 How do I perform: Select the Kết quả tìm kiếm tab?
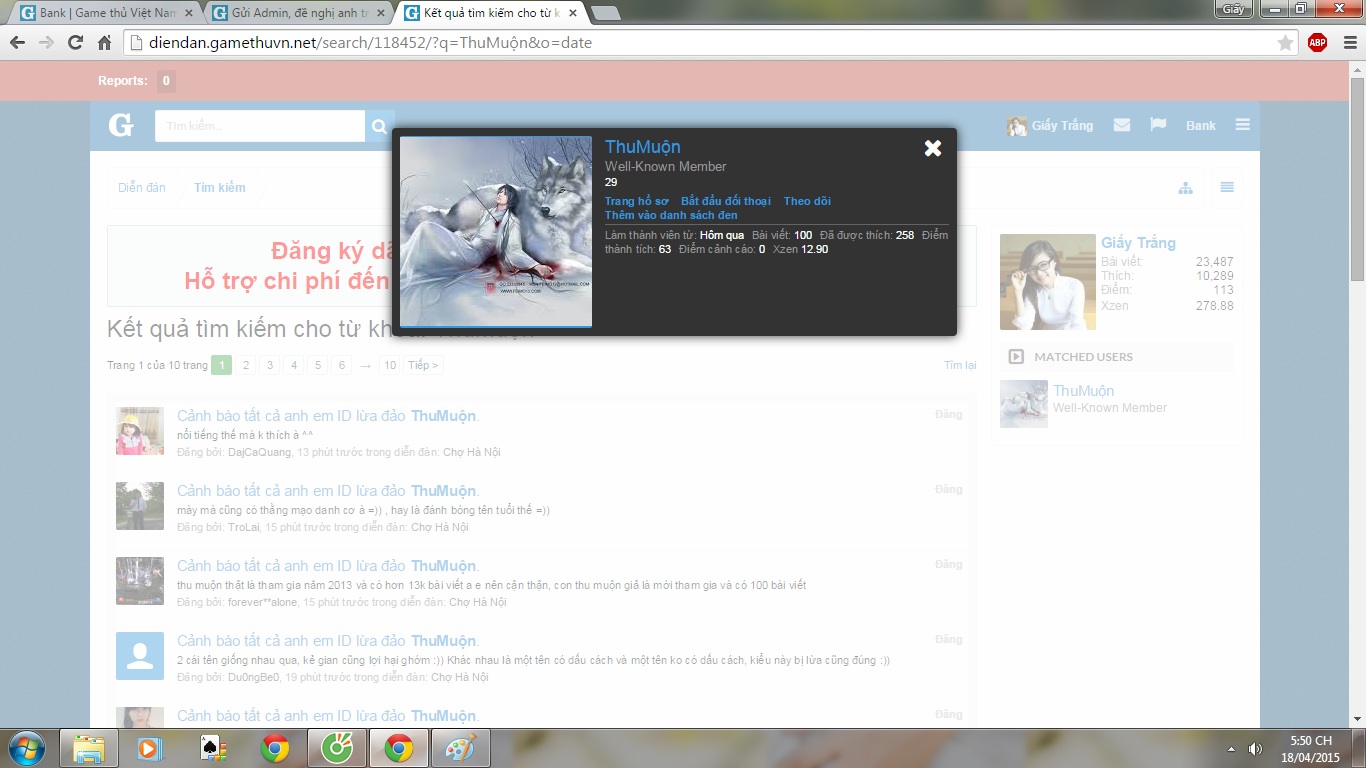pos(490,13)
